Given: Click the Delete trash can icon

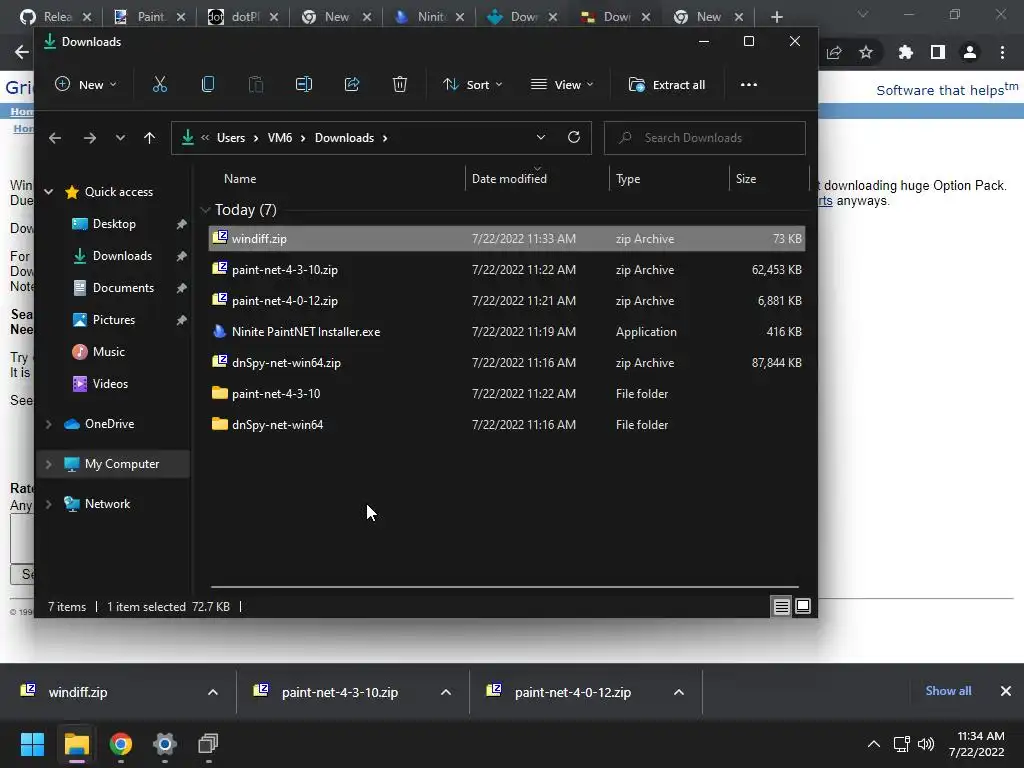Looking at the screenshot, I should [x=400, y=84].
